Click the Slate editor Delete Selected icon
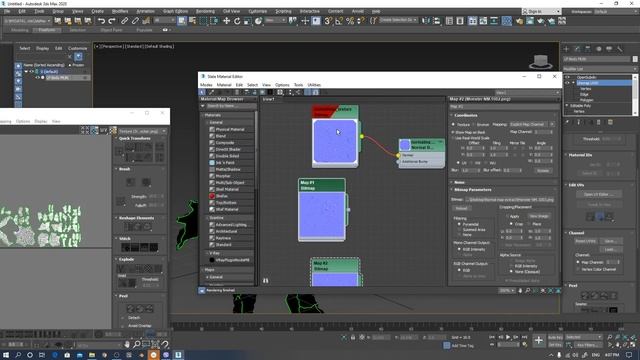The image size is (640, 360). click(x=237, y=92)
